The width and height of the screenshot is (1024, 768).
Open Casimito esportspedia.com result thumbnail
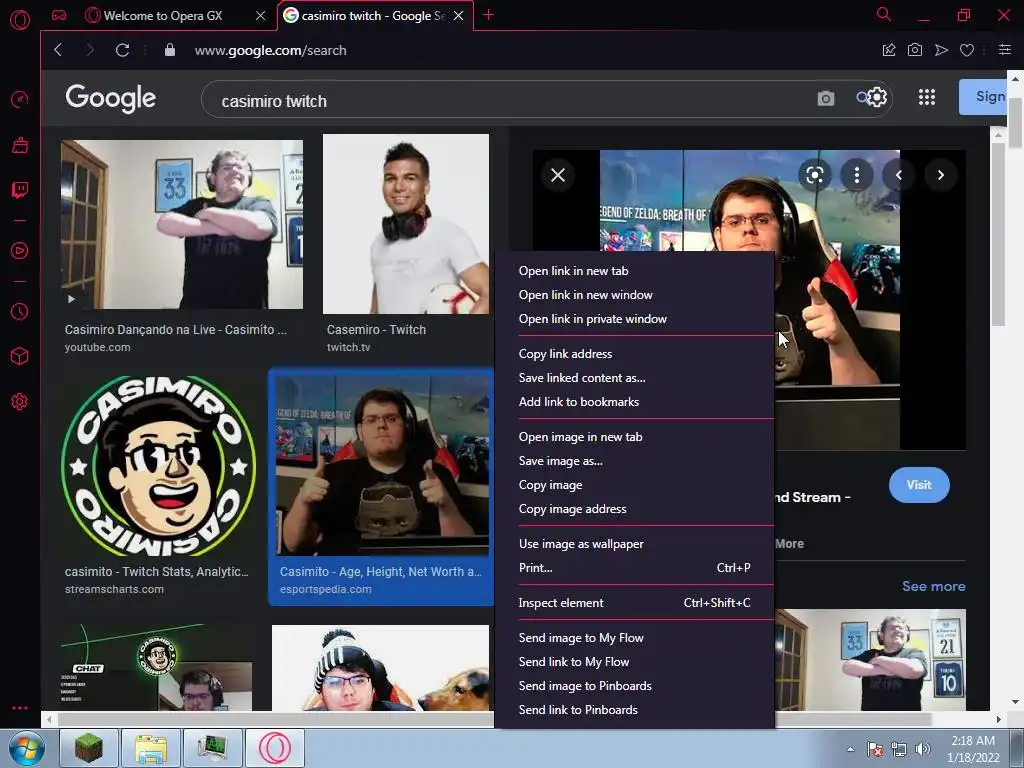tap(382, 466)
